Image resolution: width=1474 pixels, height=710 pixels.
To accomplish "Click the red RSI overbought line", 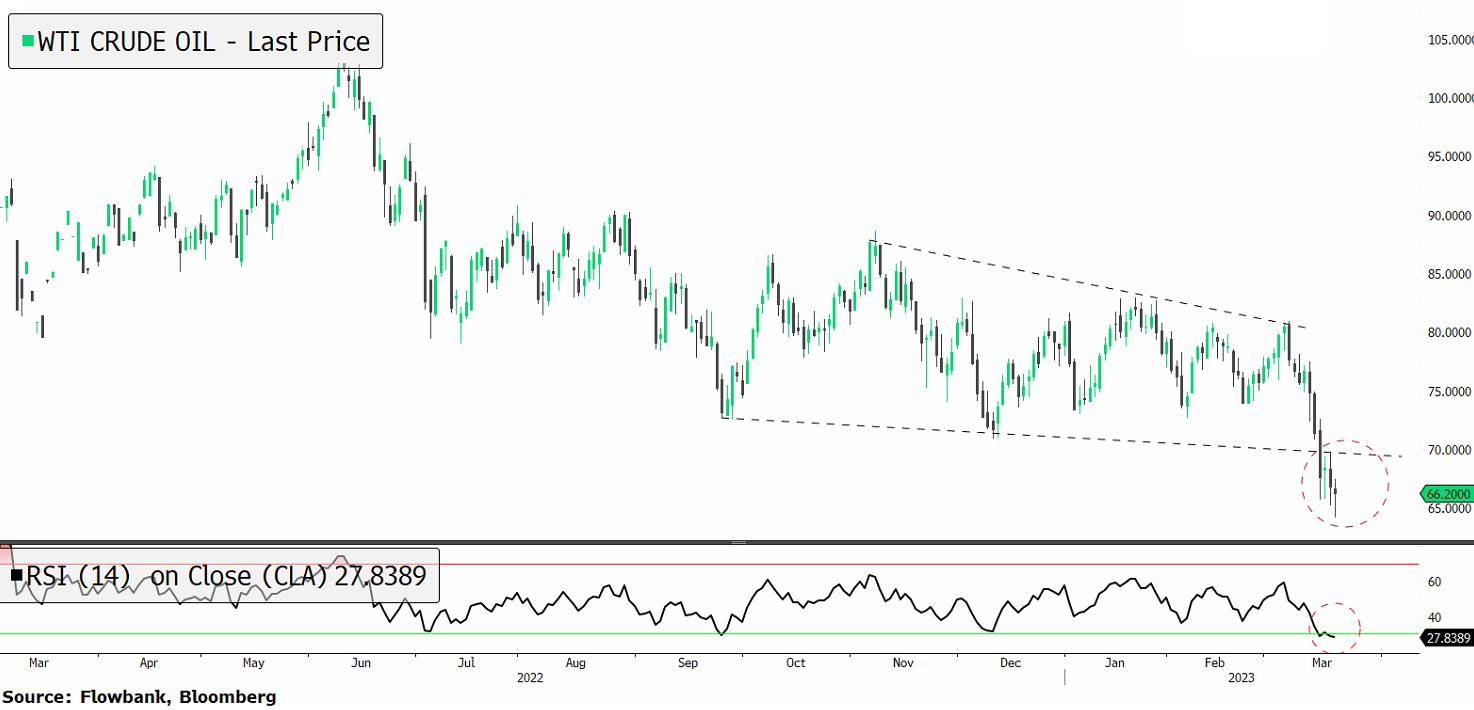I will [x=900, y=564].
